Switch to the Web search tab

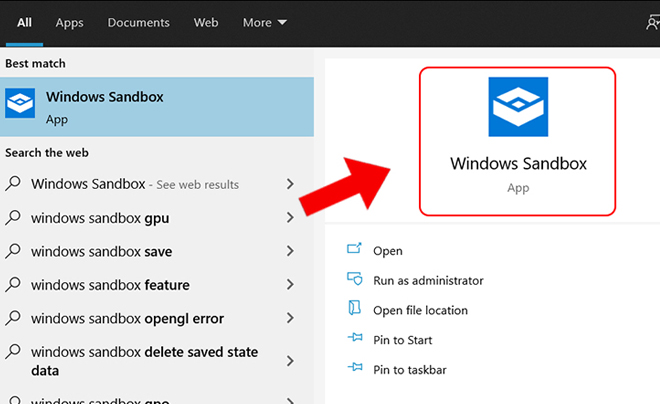click(x=206, y=23)
